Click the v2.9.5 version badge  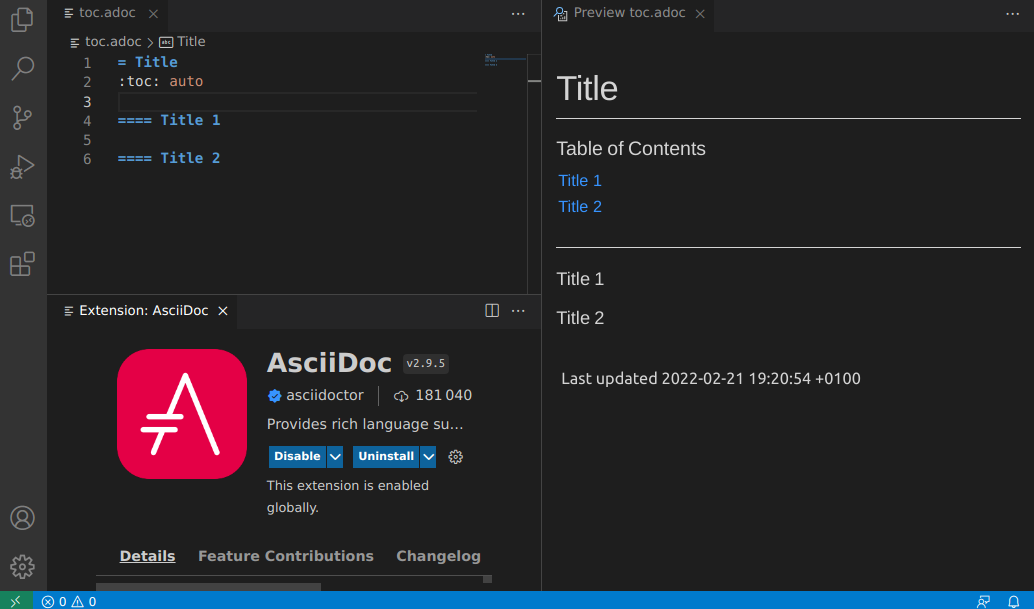click(x=425, y=363)
